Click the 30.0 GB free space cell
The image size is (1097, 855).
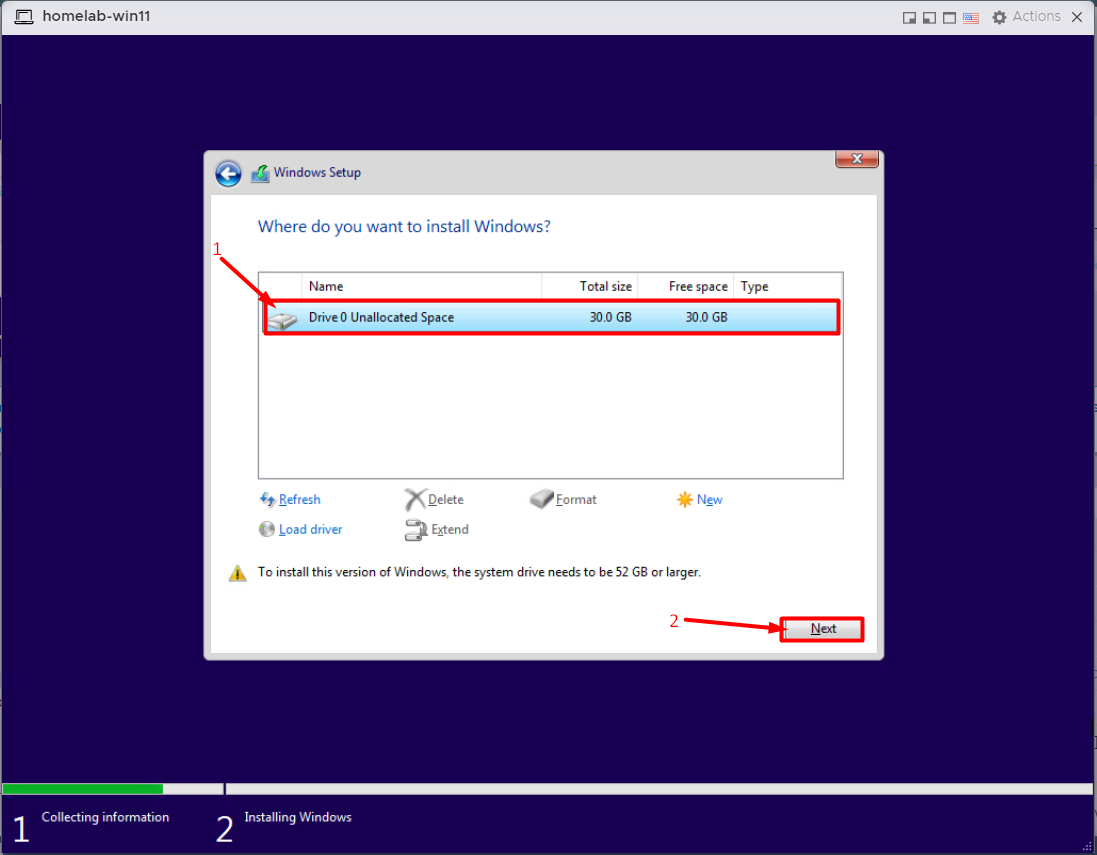706,318
